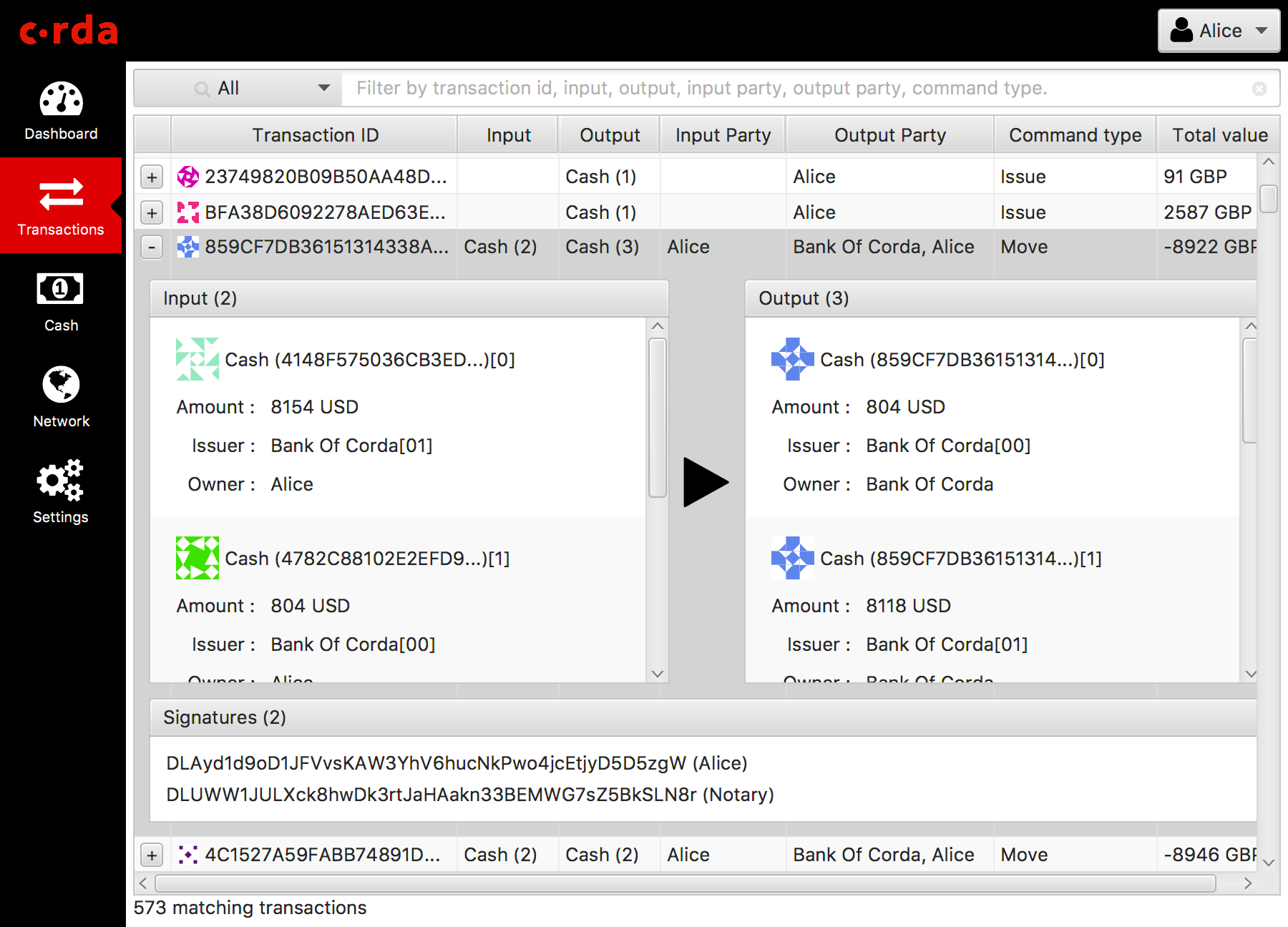Expand transaction BFA38D6092278AED63E row
The image size is (1288, 927).
click(152, 212)
